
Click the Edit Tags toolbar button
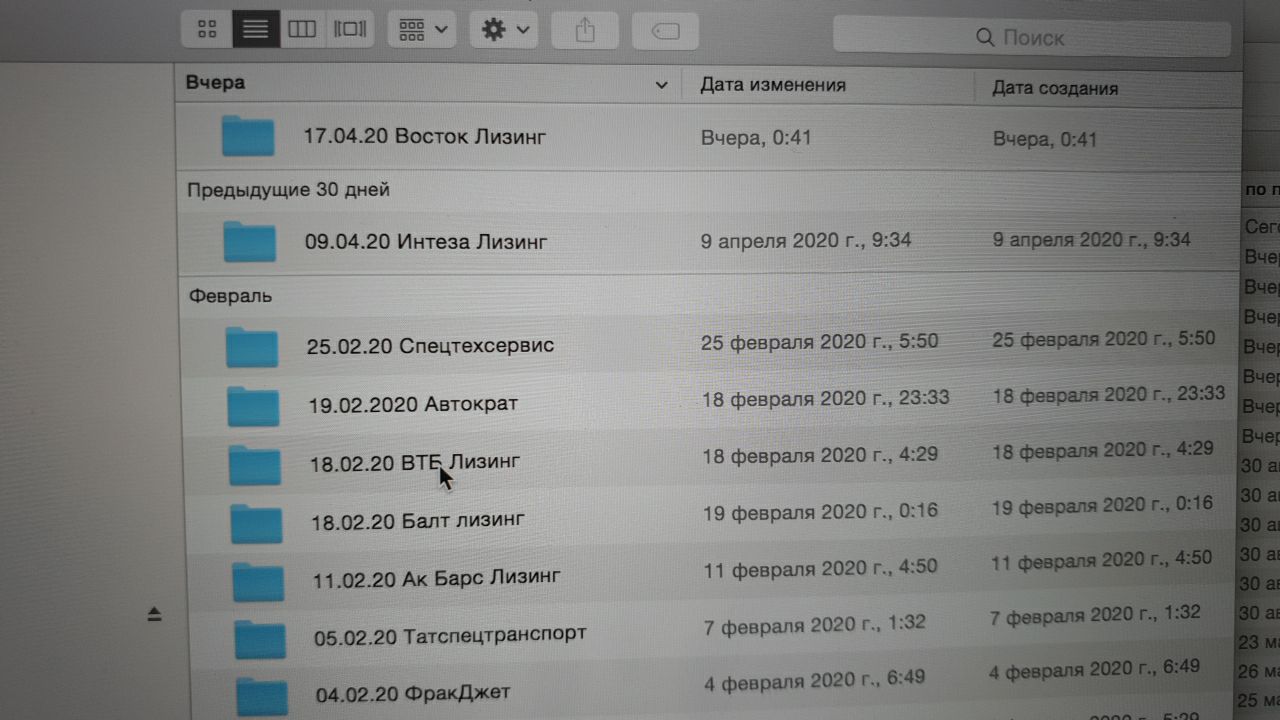point(665,32)
